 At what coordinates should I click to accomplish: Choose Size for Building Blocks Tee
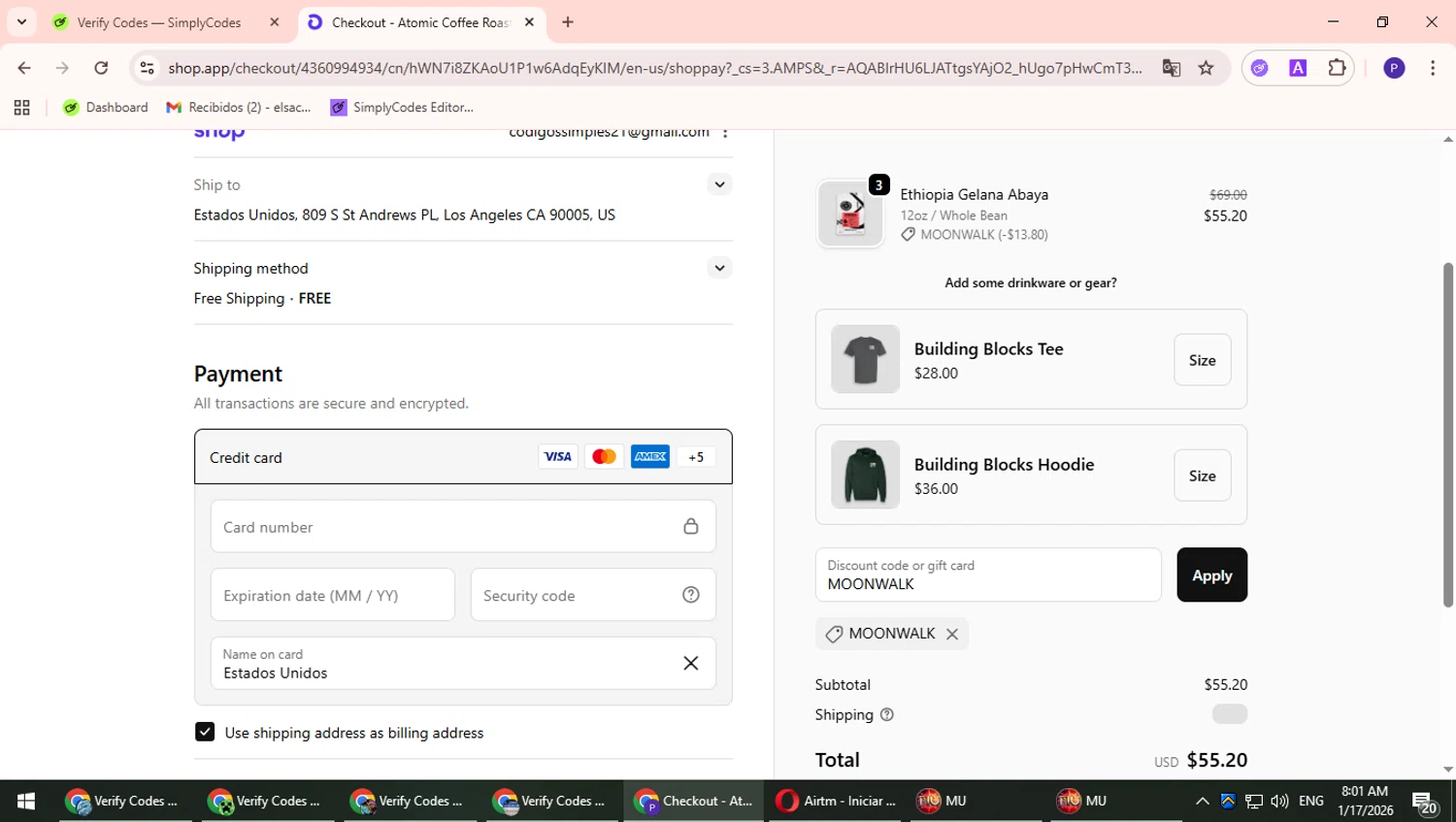pyautogui.click(x=1203, y=360)
